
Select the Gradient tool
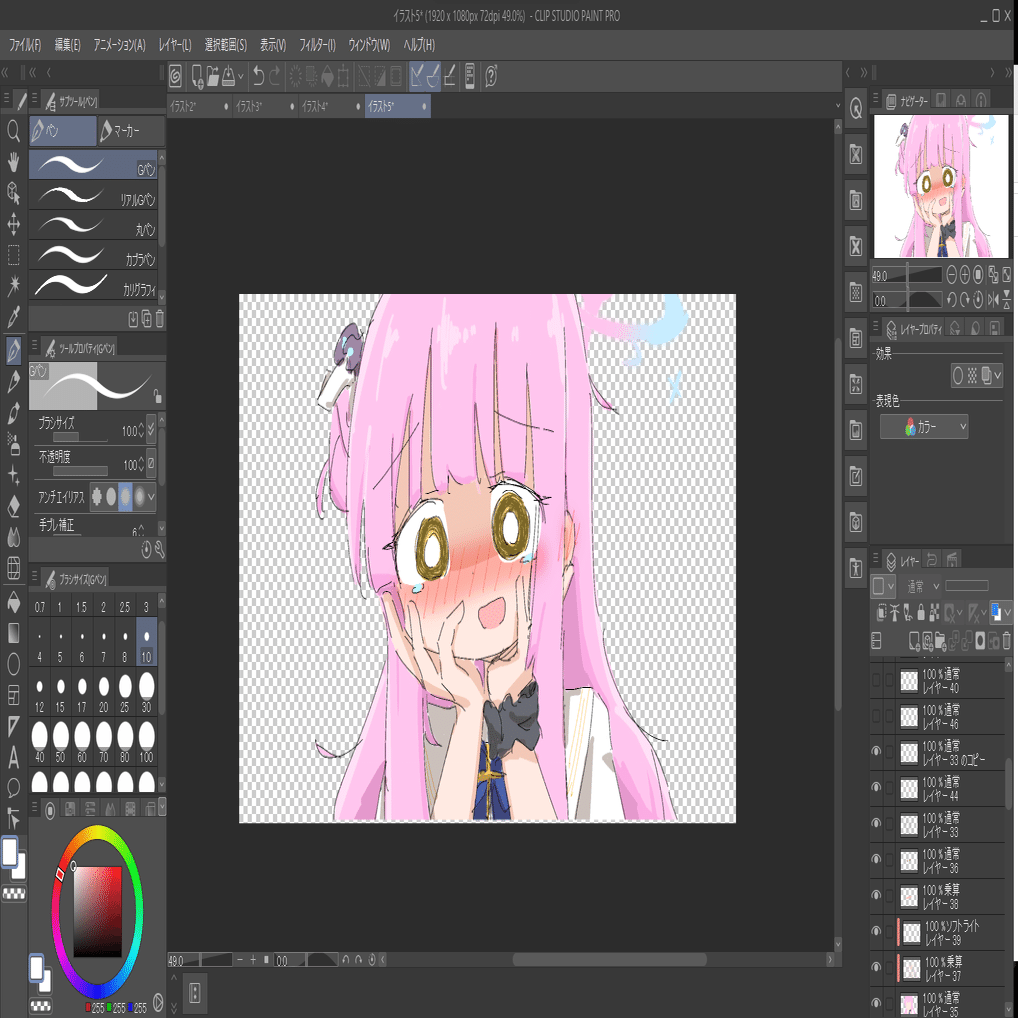click(13, 632)
